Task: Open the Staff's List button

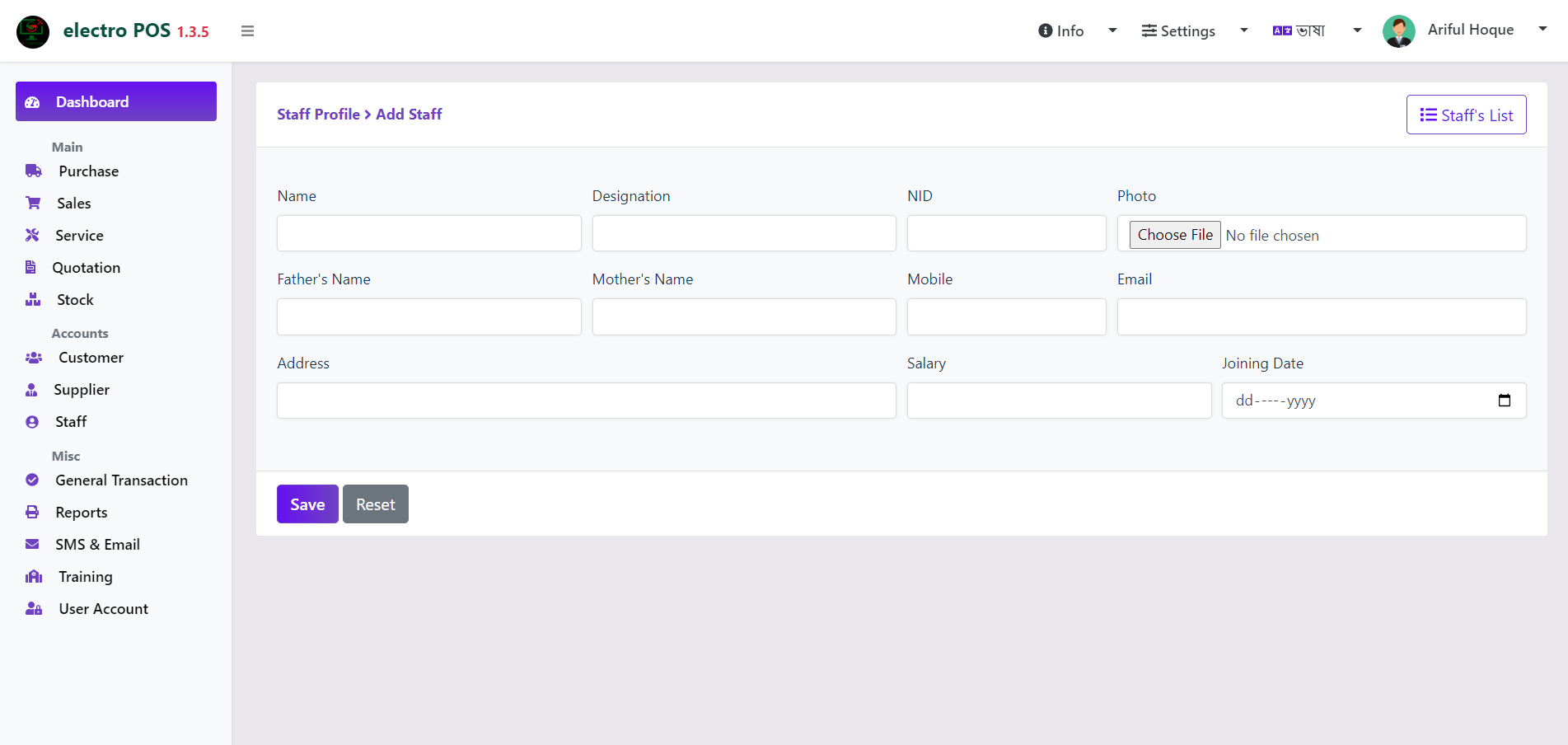Action: pos(1466,115)
